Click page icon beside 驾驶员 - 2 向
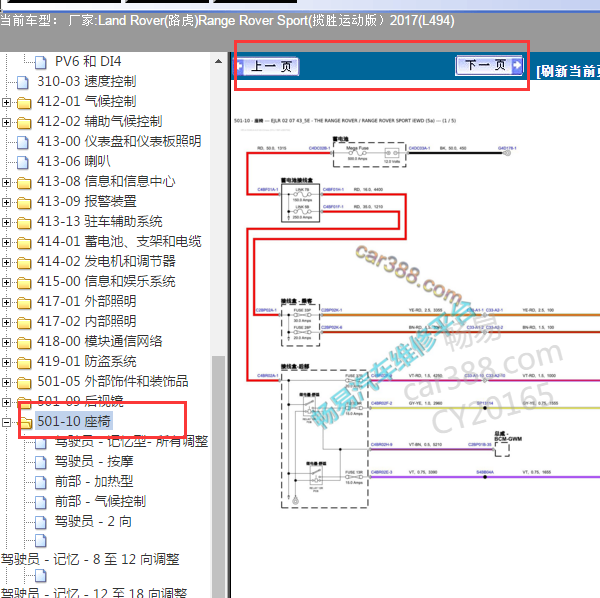Screen dimensions: 600x598 (x=41, y=522)
